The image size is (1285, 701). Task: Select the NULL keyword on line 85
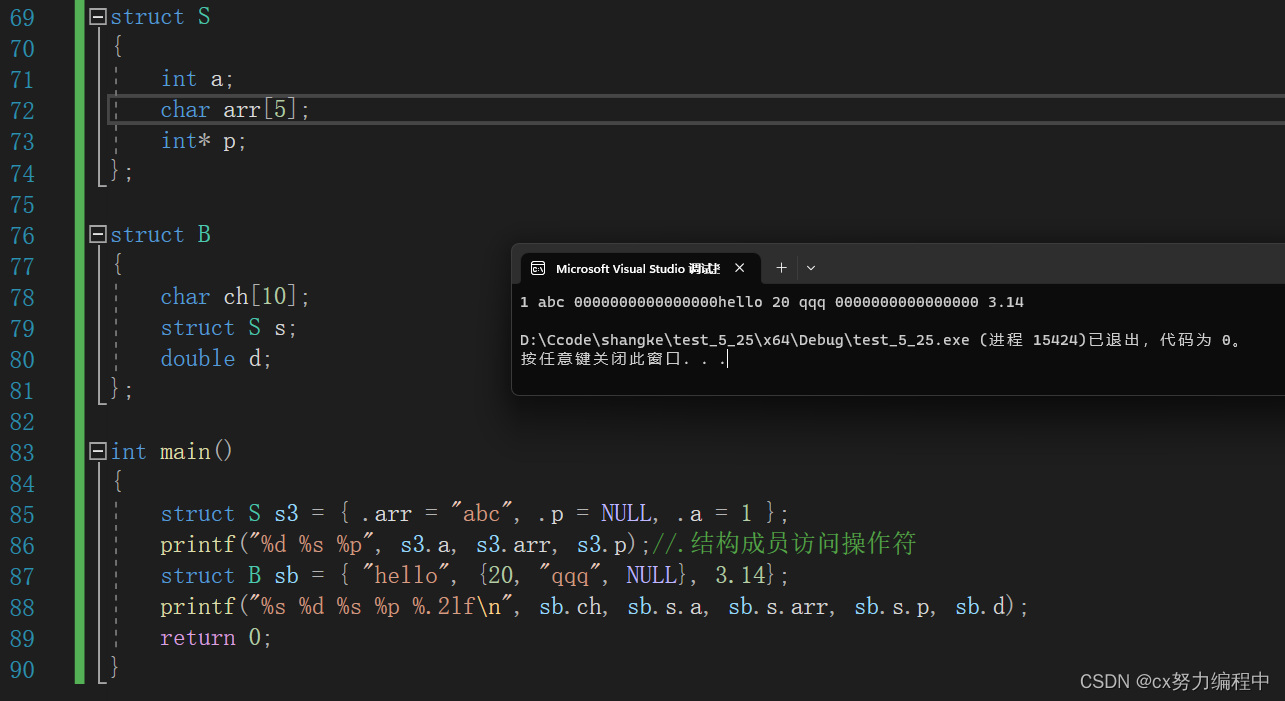[625, 512]
